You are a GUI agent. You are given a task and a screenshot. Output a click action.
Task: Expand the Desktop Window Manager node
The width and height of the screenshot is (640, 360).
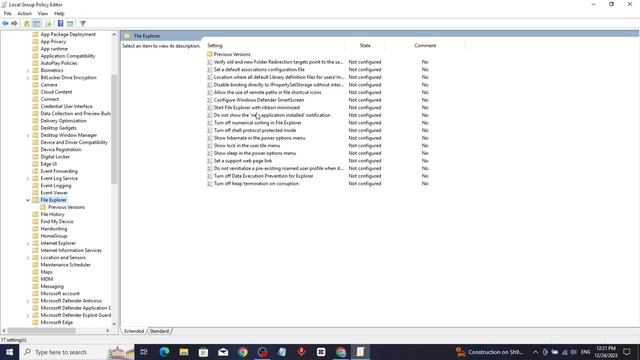tap(28, 135)
